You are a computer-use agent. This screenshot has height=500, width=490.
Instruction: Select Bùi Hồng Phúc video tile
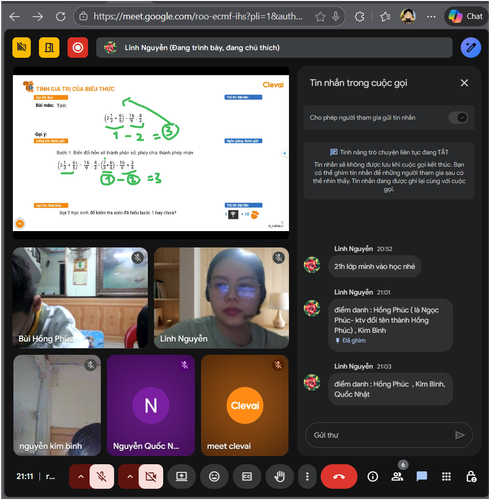(80, 298)
